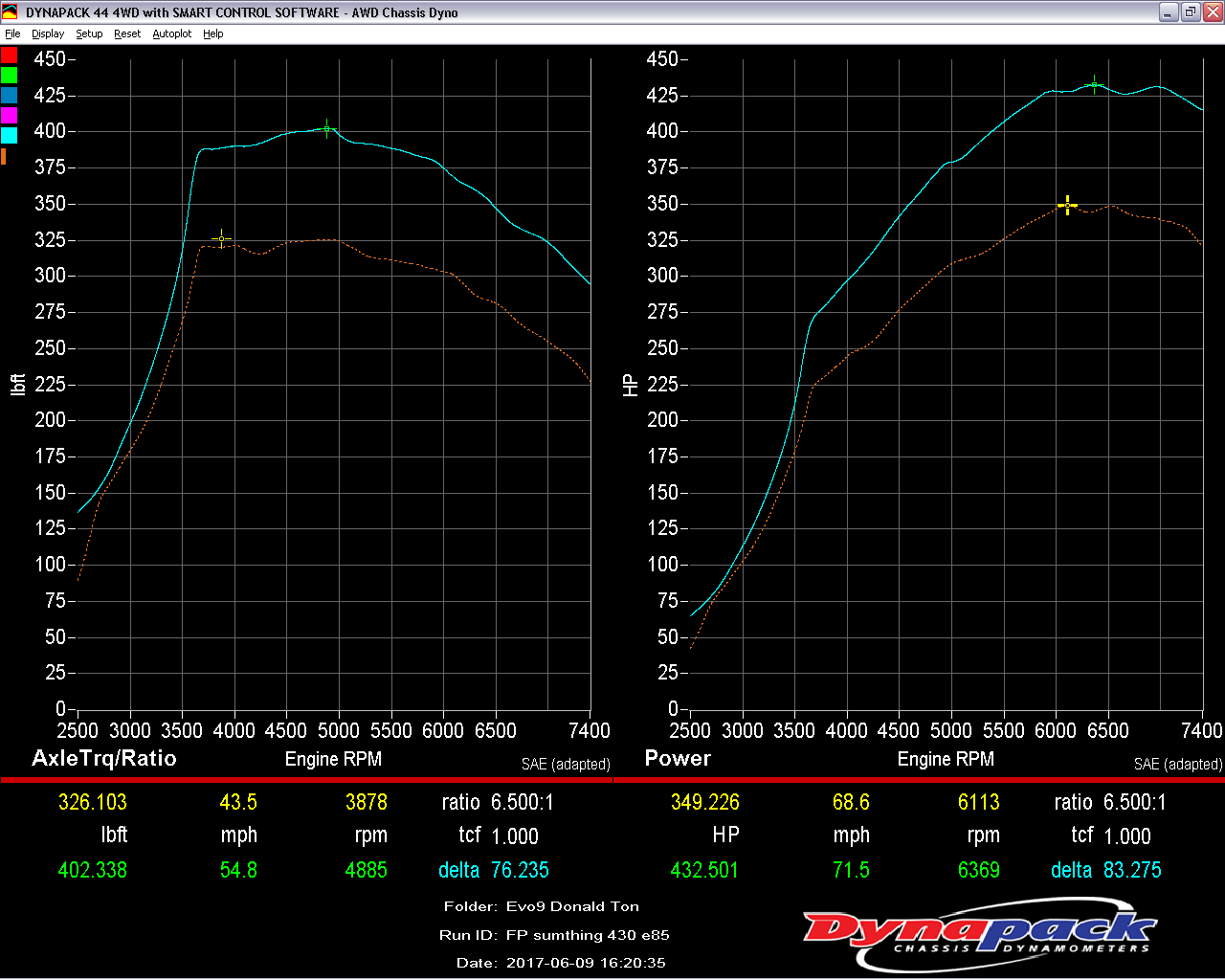Open the Autoplot menu
Image resolution: width=1225 pixels, height=980 pixels.
click(172, 33)
